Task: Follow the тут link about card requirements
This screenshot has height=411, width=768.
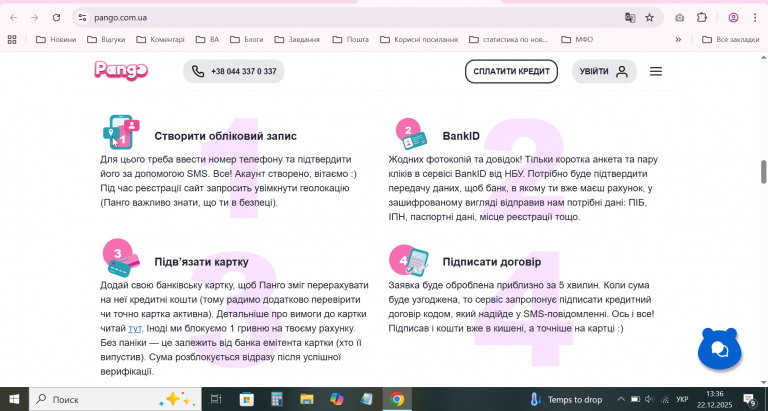Action: click(135, 328)
